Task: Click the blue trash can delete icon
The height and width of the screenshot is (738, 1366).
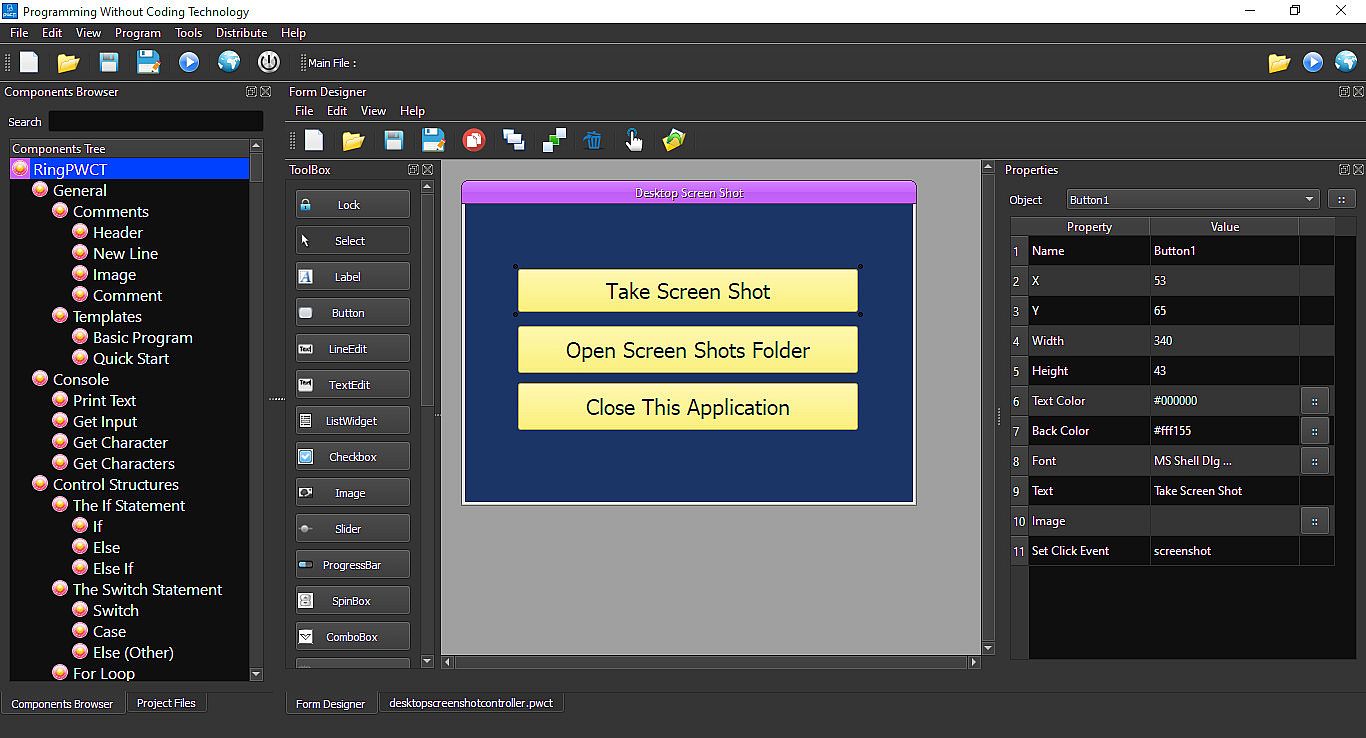Action: click(x=593, y=140)
